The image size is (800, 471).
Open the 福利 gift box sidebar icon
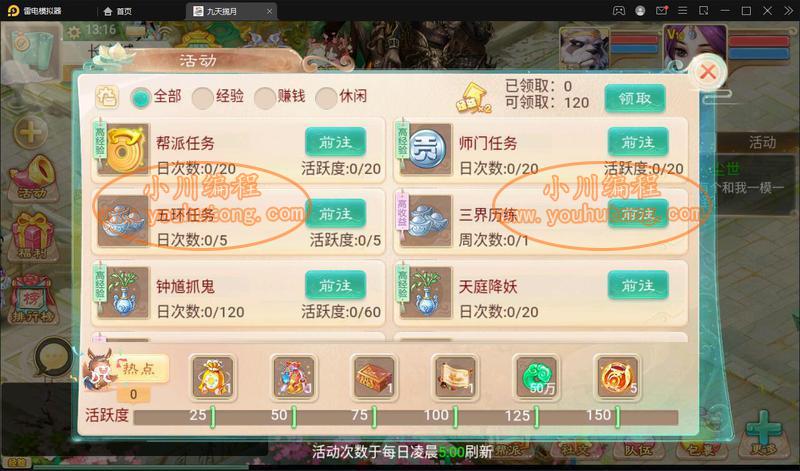coord(33,235)
